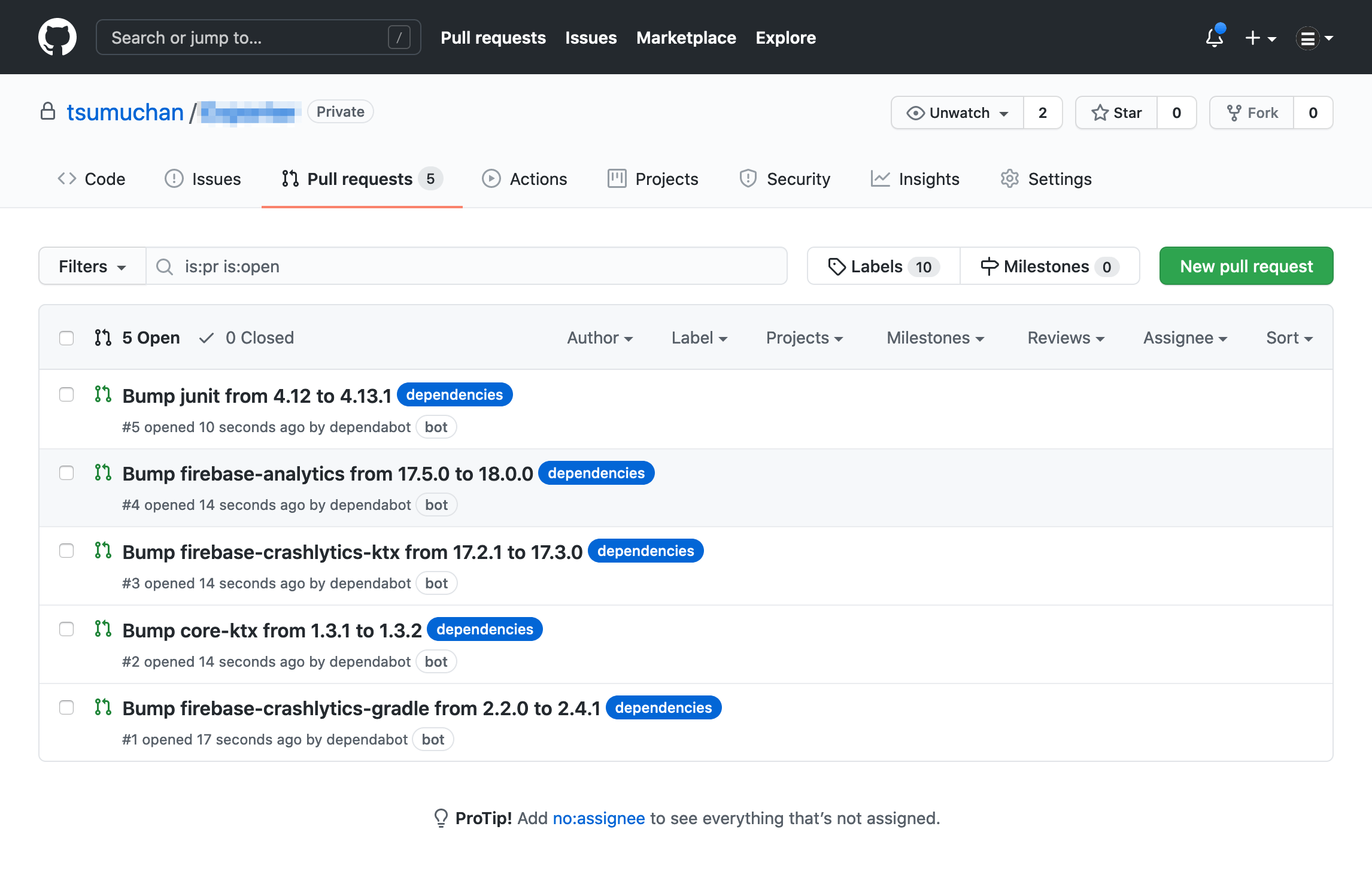Open Marketplace in top navigation
Image resolution: width=1372 pixels, height=875 pixels.
click(x=686, y=37)
